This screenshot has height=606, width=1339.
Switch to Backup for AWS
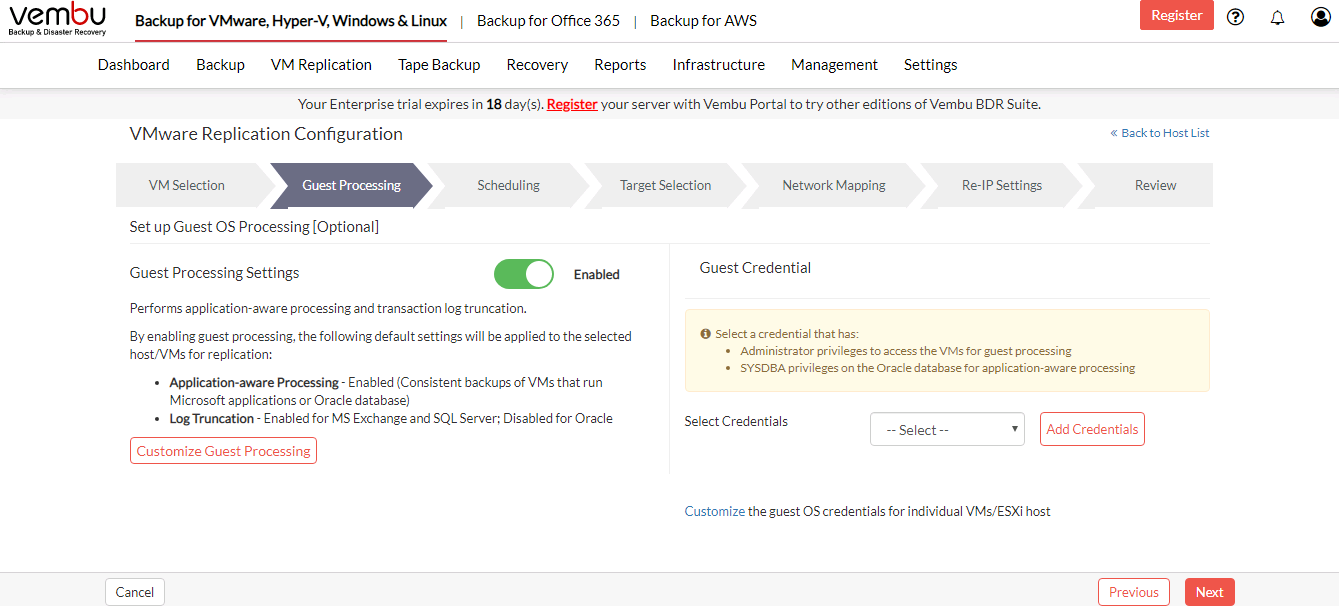coord(703,21)
